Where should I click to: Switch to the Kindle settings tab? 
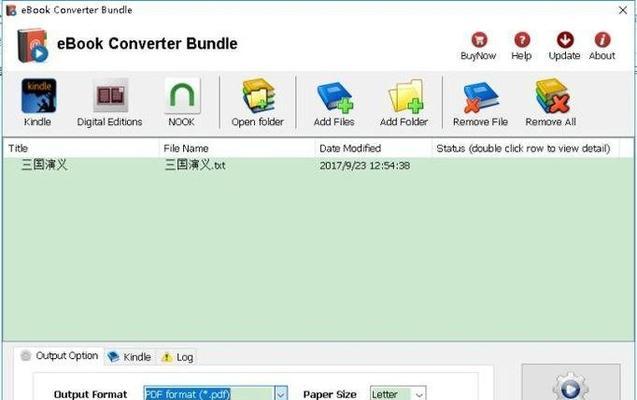click(129, 357)
